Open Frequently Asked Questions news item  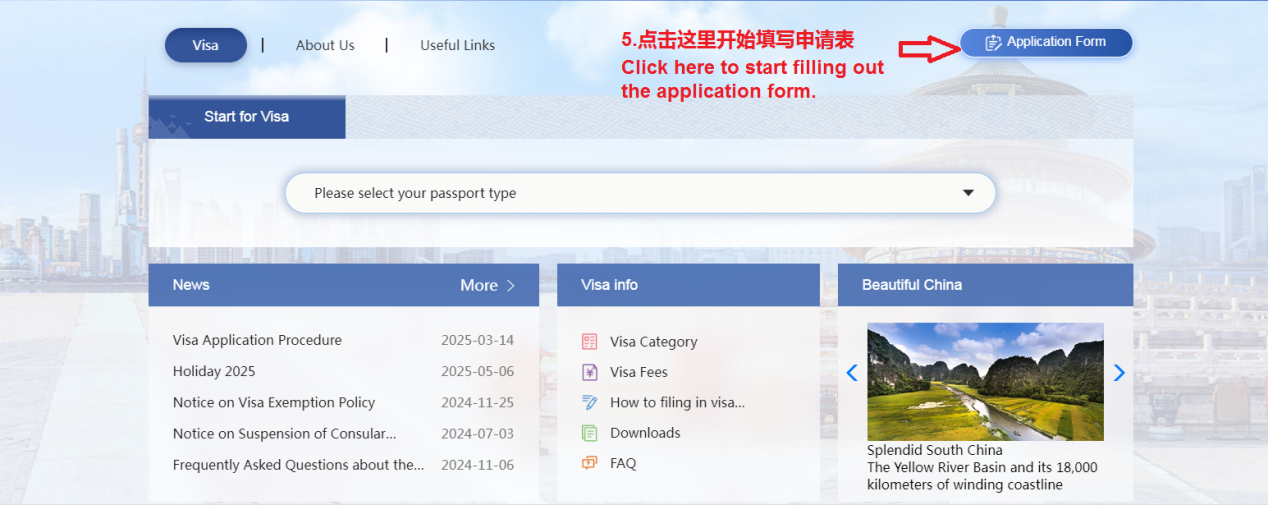coord(298,464)
